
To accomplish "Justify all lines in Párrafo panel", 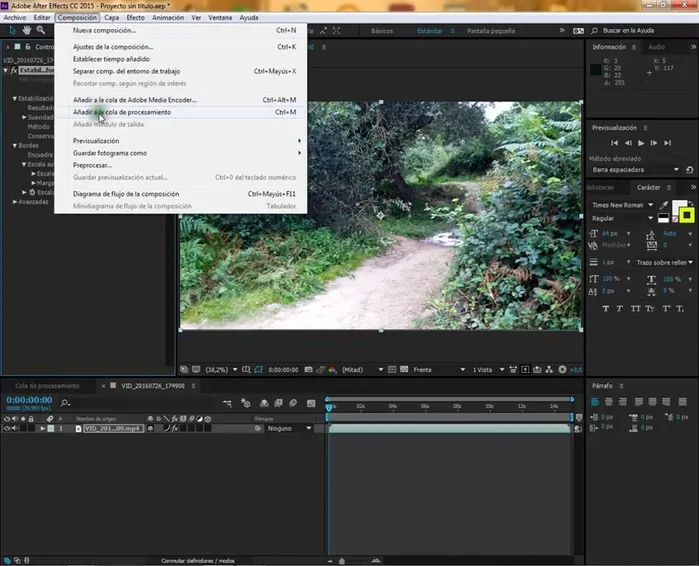I will click(x=682, y=402).
